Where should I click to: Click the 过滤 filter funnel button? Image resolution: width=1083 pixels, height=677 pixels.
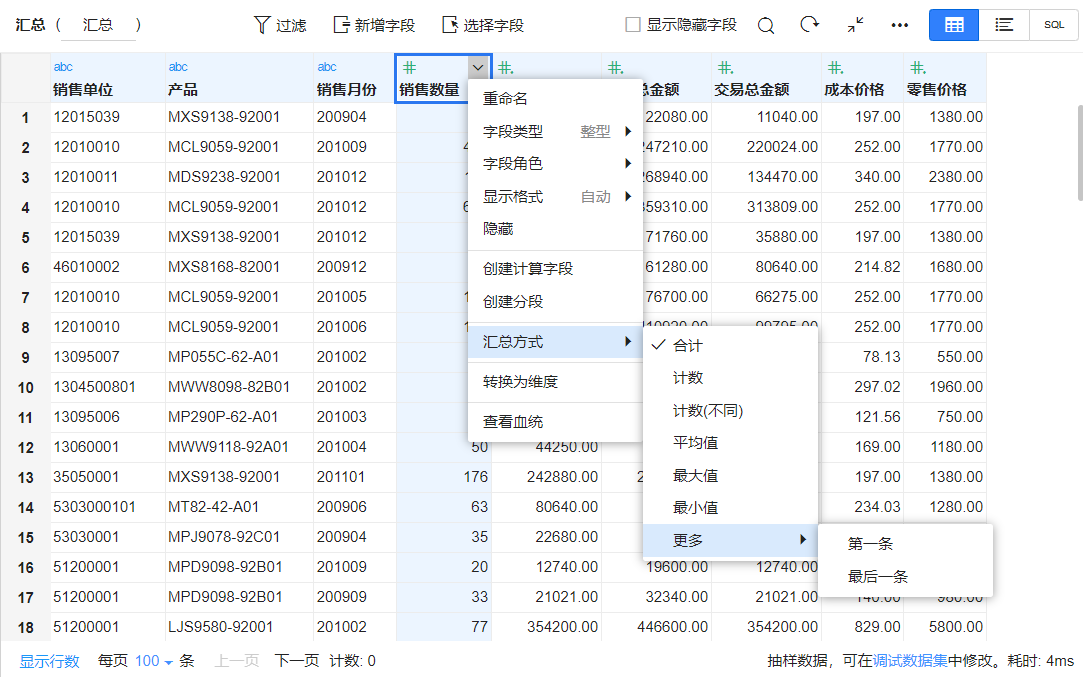click(x=280, y=25)
